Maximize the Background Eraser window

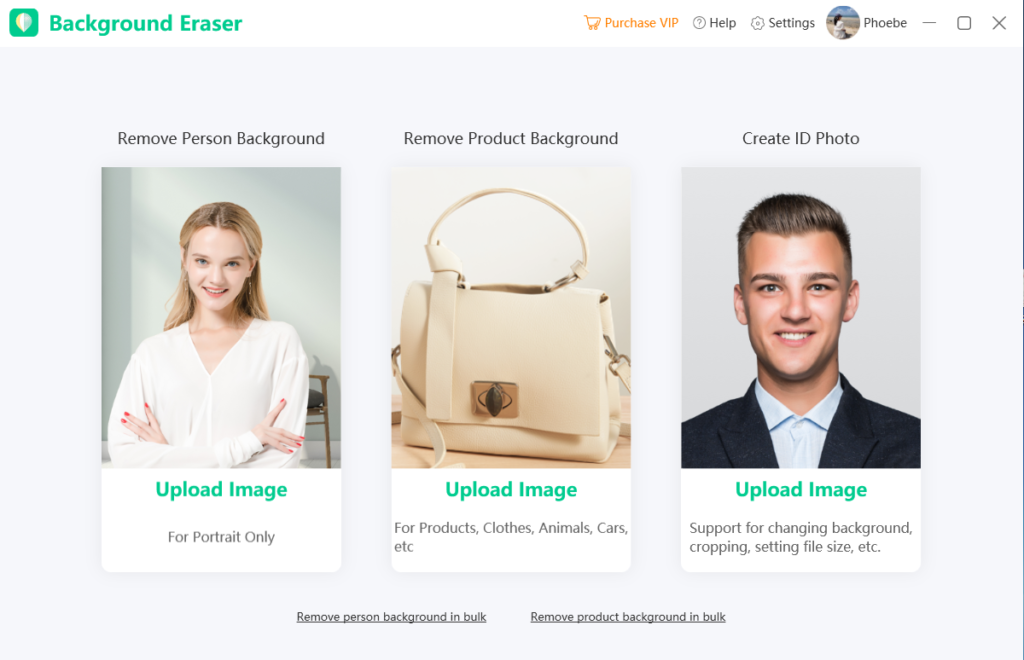pyautogui.click(x=964, y=23)
